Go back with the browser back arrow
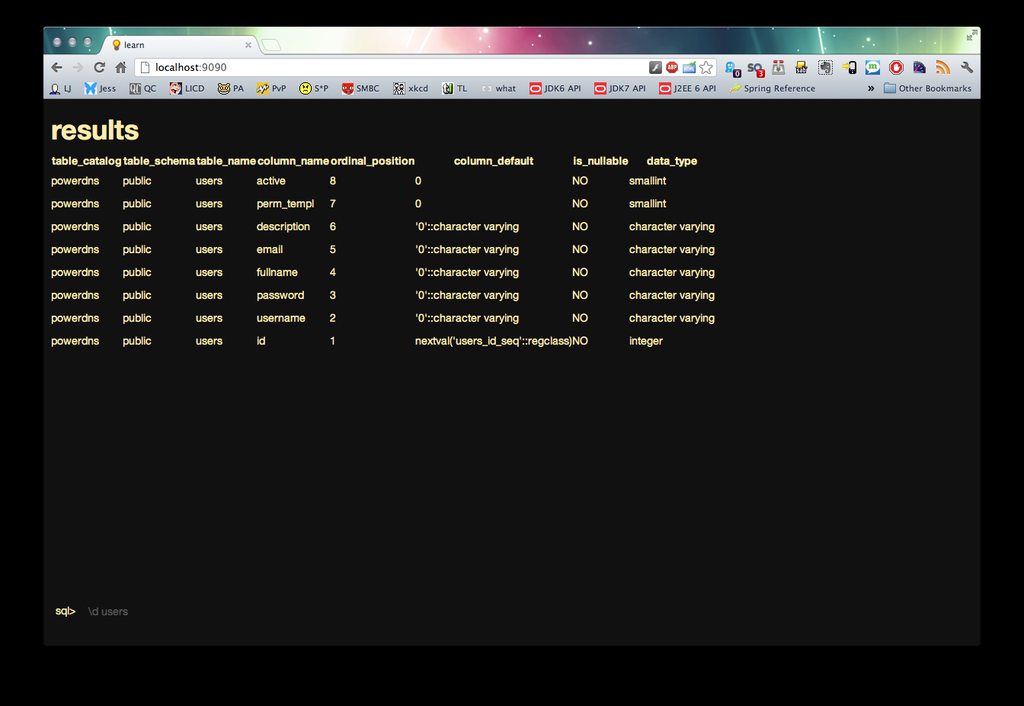 (x=57, y=67)
